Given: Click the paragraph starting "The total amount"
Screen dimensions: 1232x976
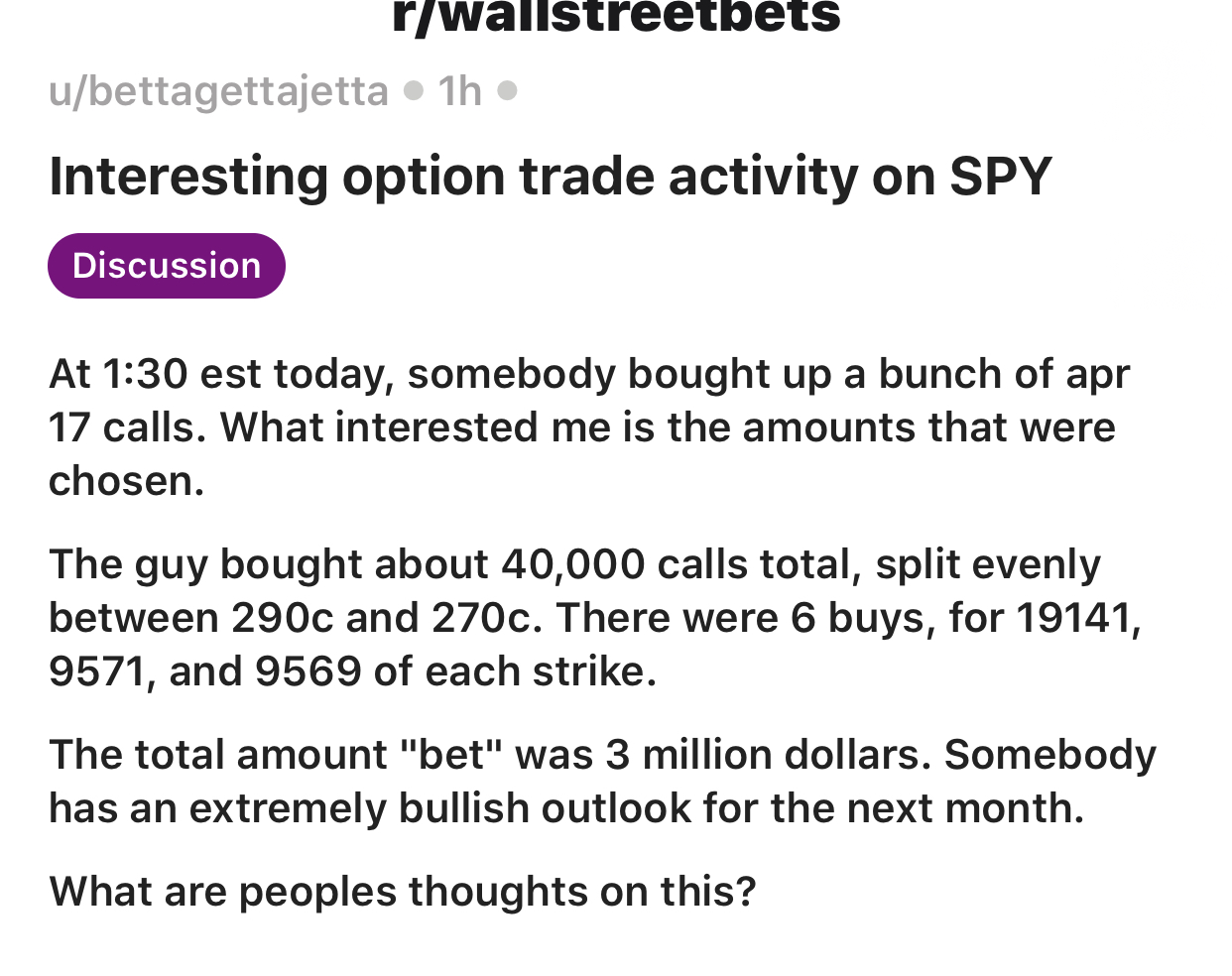Looking at the screenshot, I should (x=602, y=782).
